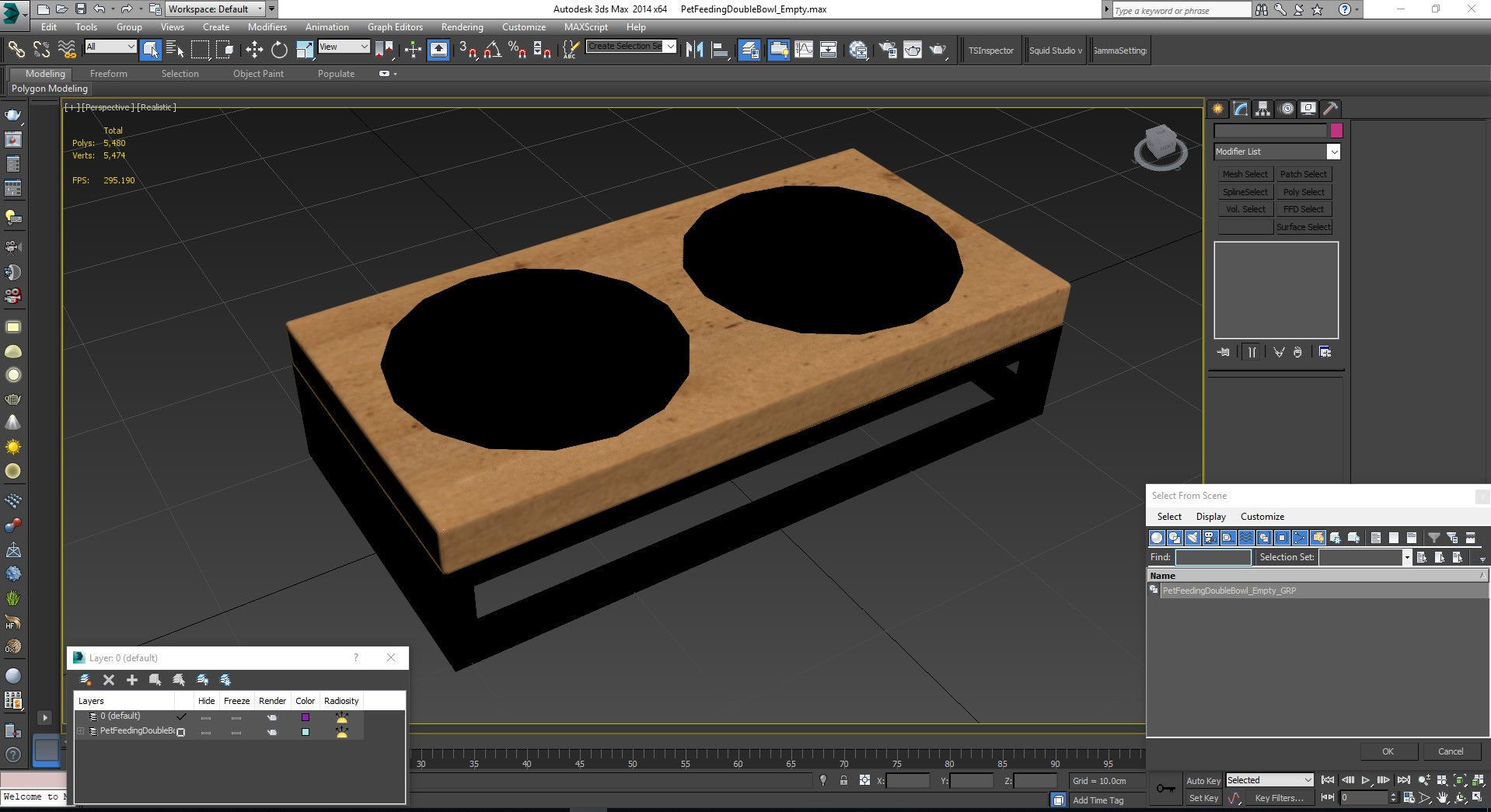The image size is (1491, 812).
Task: Open the selection filter All dropdown
Action: [110, 47]
